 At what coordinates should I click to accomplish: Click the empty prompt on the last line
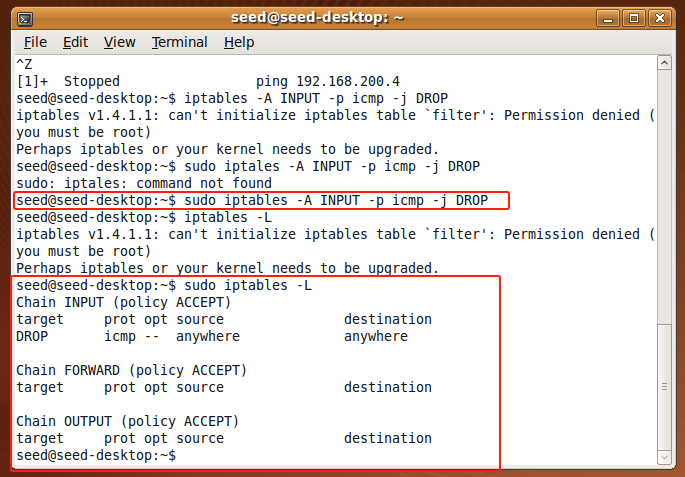click(x=96, y=456)
